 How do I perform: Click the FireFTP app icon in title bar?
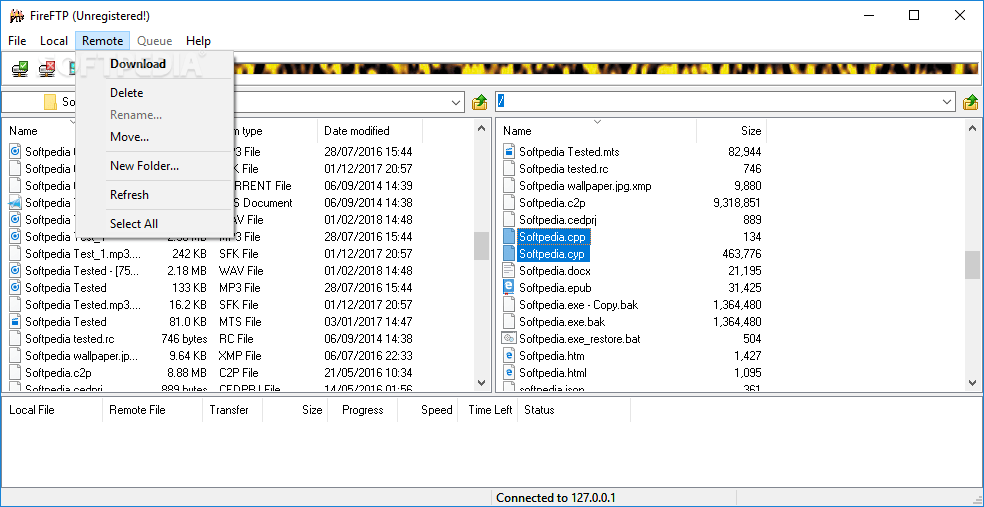tap(17, 16)
